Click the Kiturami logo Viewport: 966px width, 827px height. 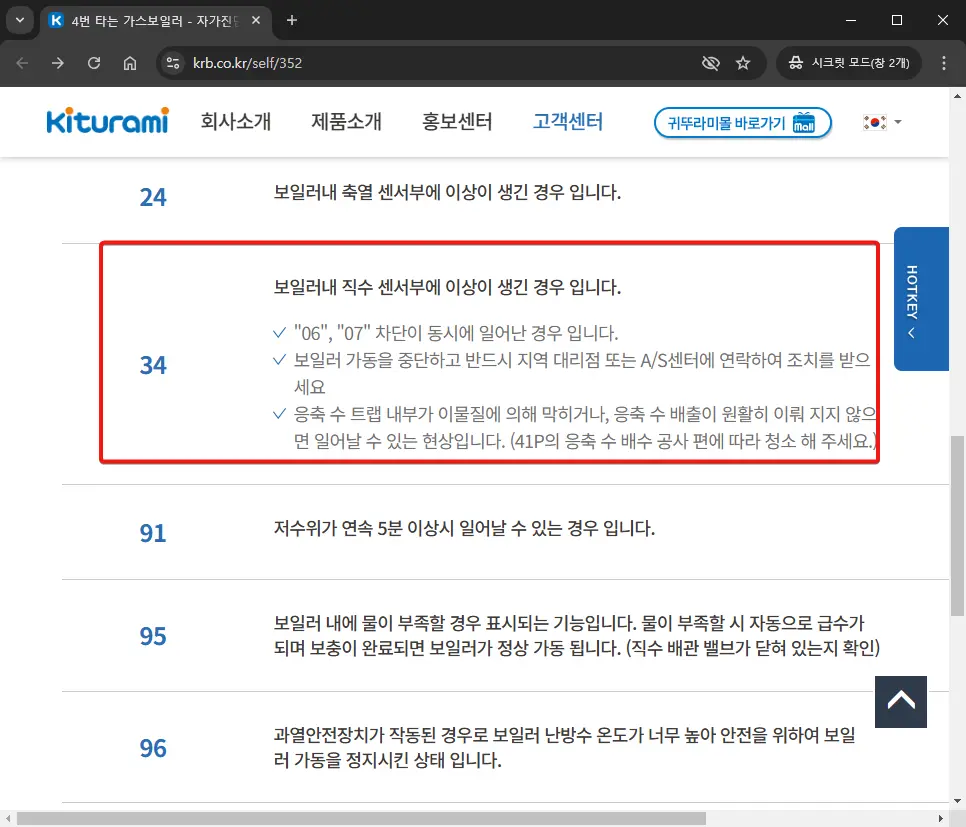tap(106, 121)
